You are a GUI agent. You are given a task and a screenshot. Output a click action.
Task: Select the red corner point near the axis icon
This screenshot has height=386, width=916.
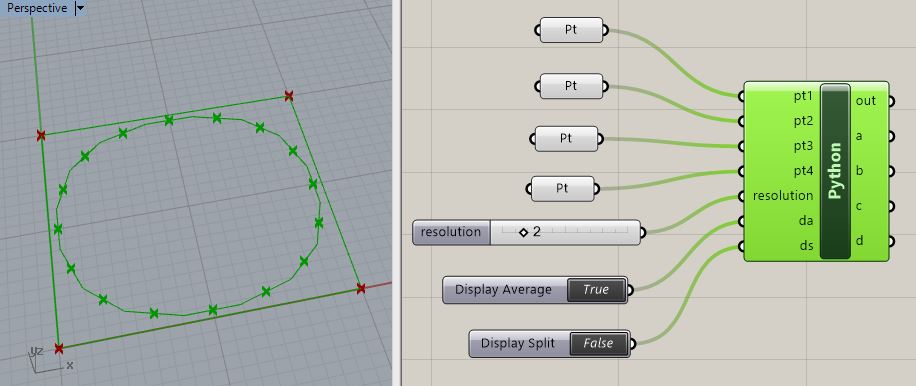(x=58, y=349)
